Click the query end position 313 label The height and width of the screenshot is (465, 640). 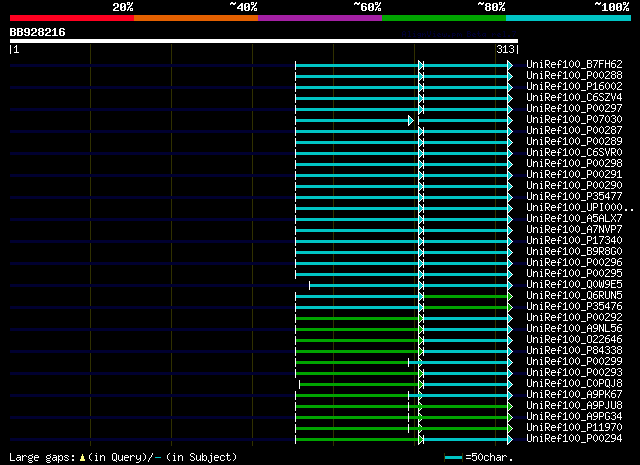tap(505, 49)
